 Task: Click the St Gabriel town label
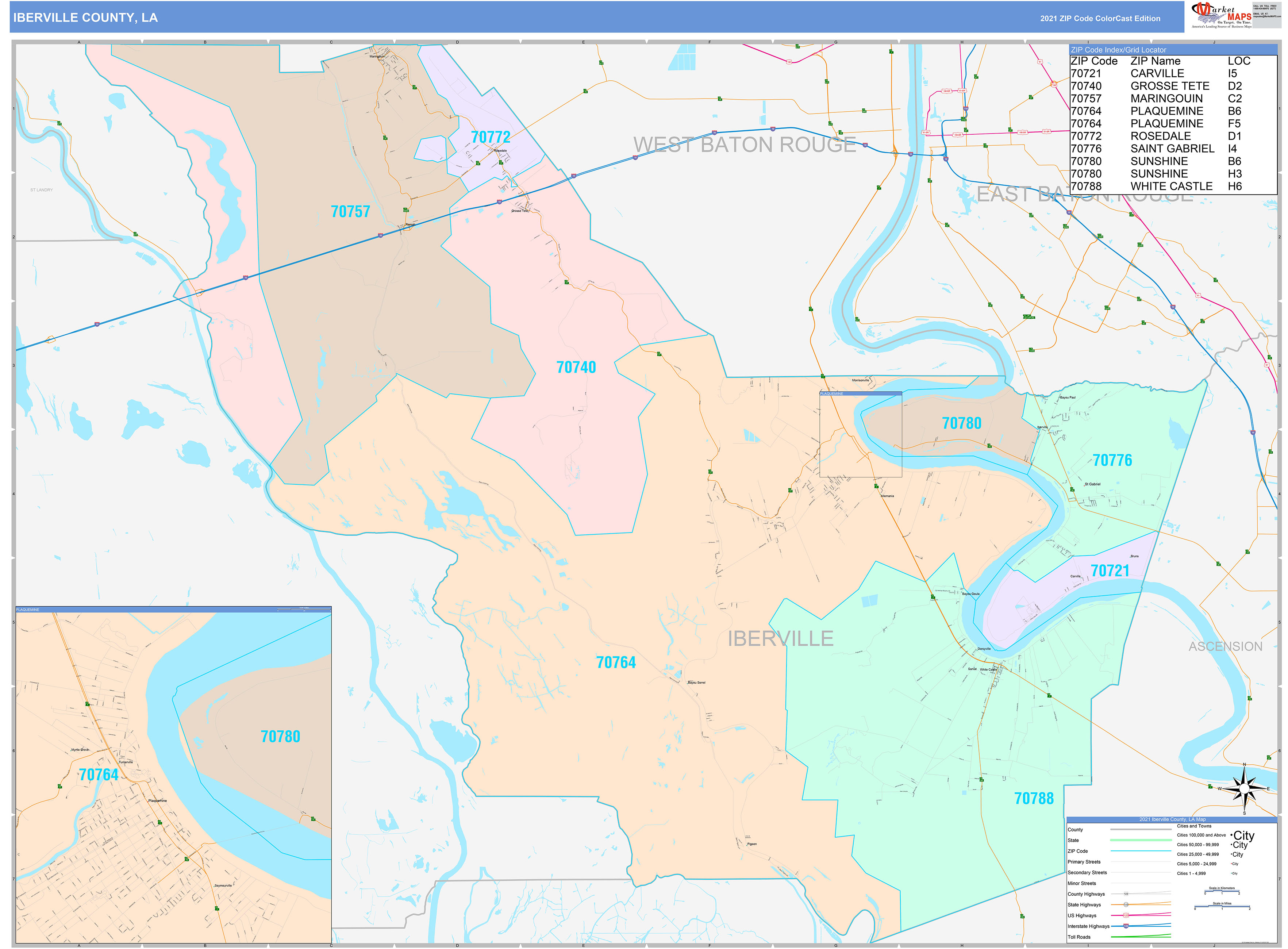point(1092,484)
